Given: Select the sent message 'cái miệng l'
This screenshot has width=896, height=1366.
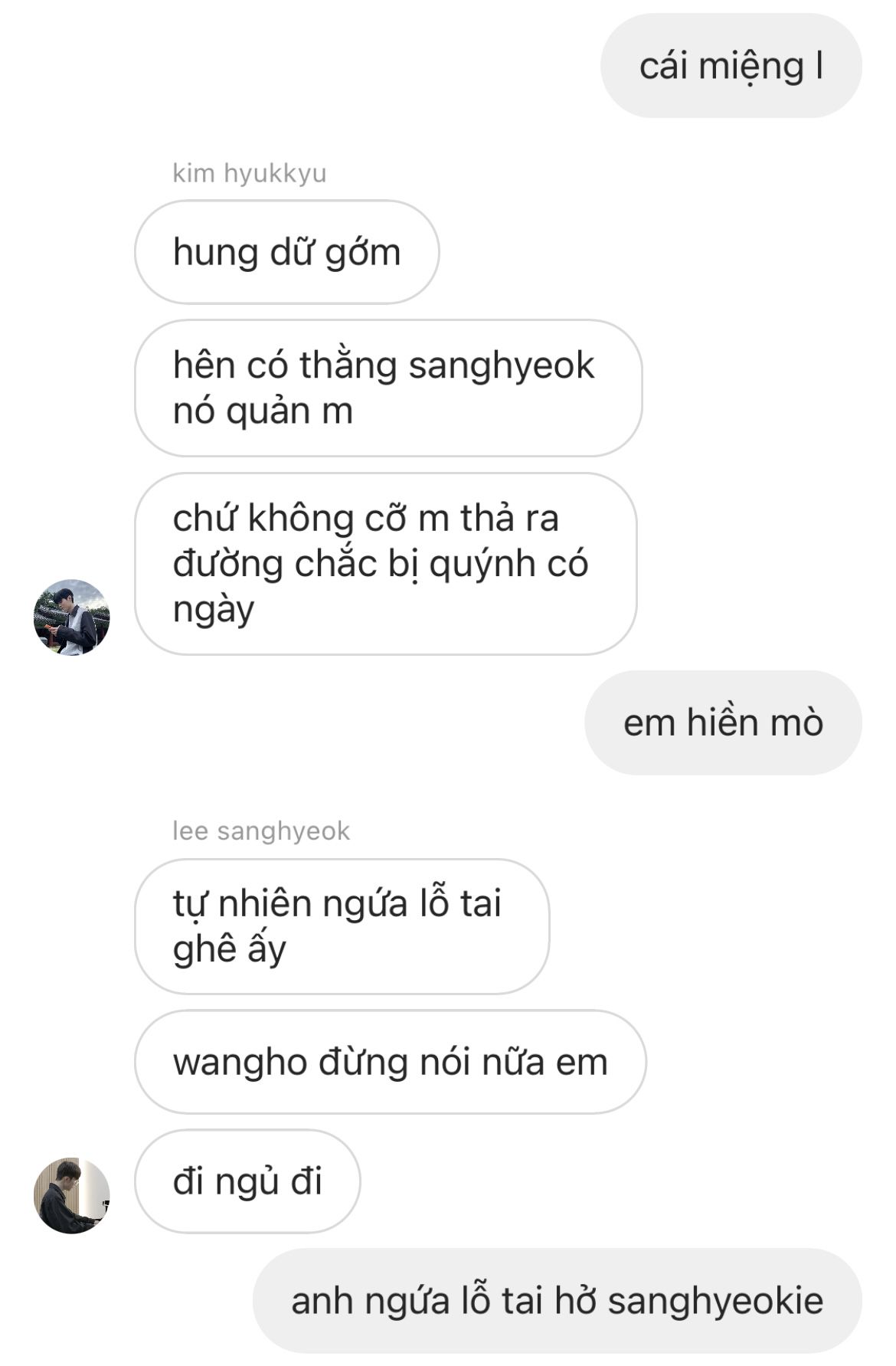Looking at the screenshot, I should point(731,66).
